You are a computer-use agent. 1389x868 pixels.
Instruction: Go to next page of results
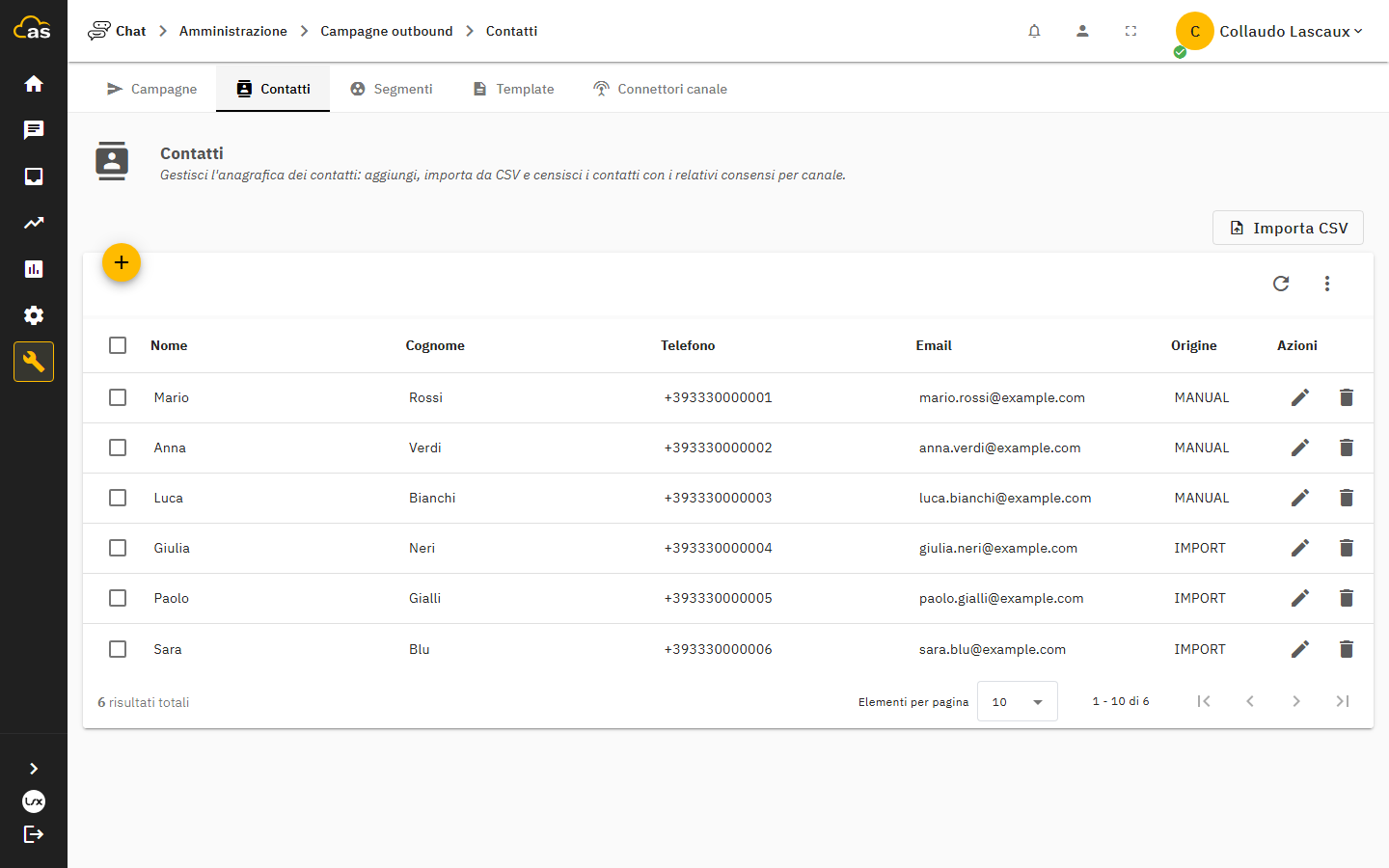(x=1296, y=701)
